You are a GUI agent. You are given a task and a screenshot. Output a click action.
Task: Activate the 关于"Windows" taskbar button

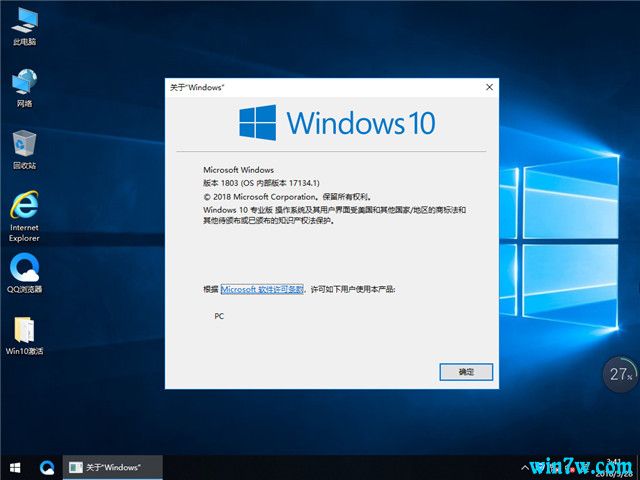click(x=113, y=467)
